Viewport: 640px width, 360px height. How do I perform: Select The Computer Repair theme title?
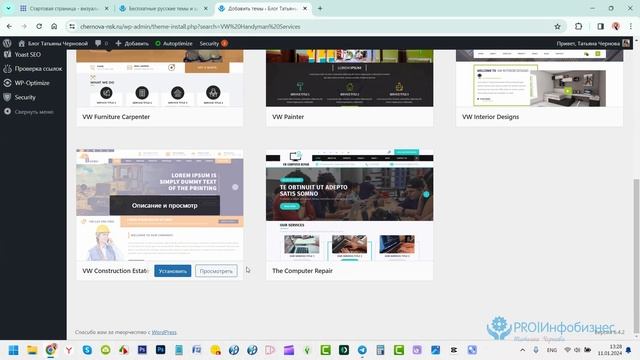pyautogui.click(x=302, y=271)
